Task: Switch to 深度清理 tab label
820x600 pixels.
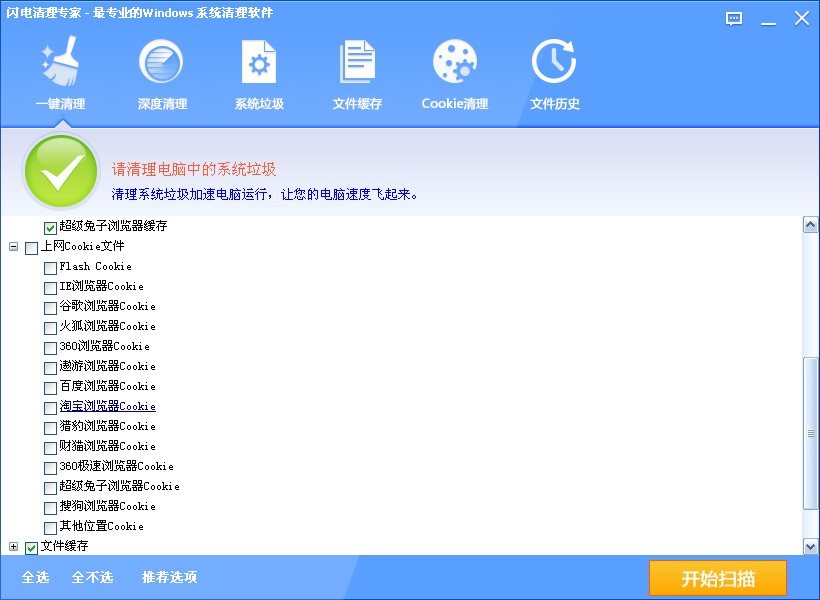Action: point(162,104)
